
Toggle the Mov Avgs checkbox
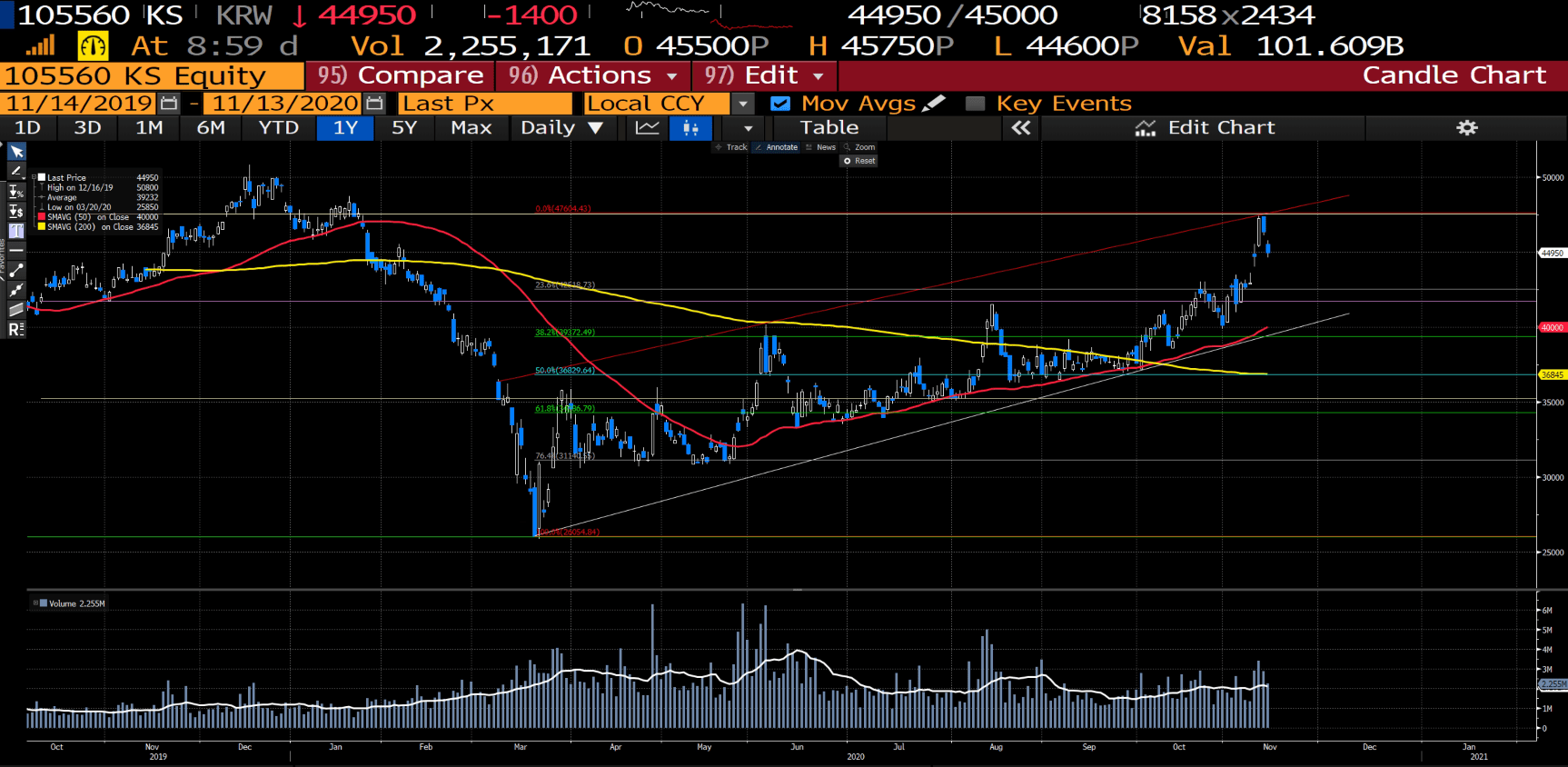(779, 104)
